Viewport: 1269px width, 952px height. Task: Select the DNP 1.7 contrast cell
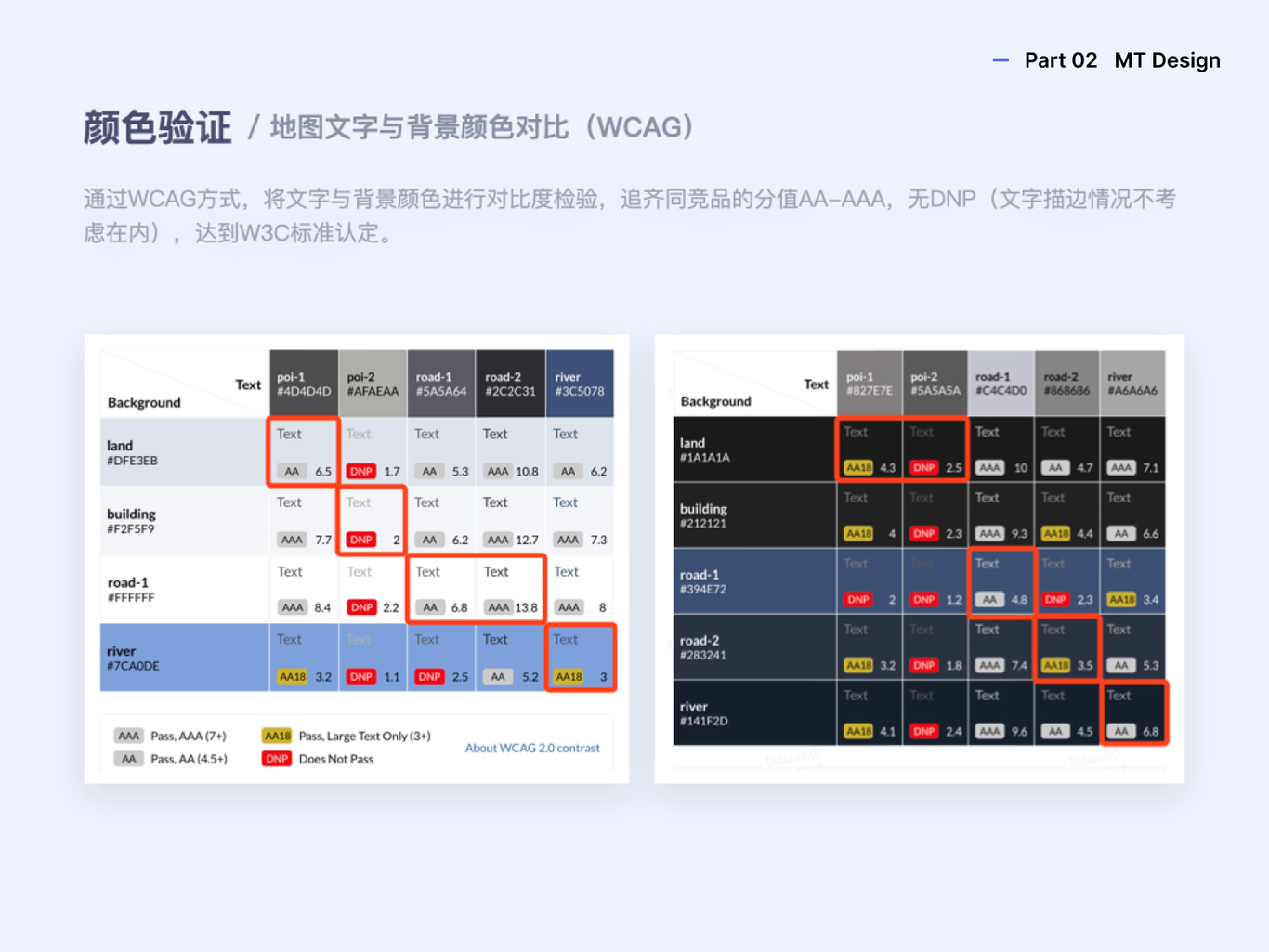[373, 452]
